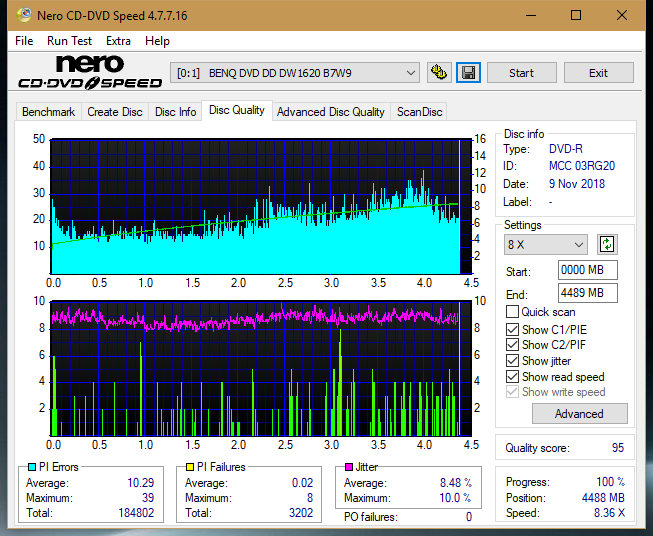The width and height of the screenshot is (653, 536).
Task: Maximize the Nero CD-DVD Speed window
Action: click(576, 15)
